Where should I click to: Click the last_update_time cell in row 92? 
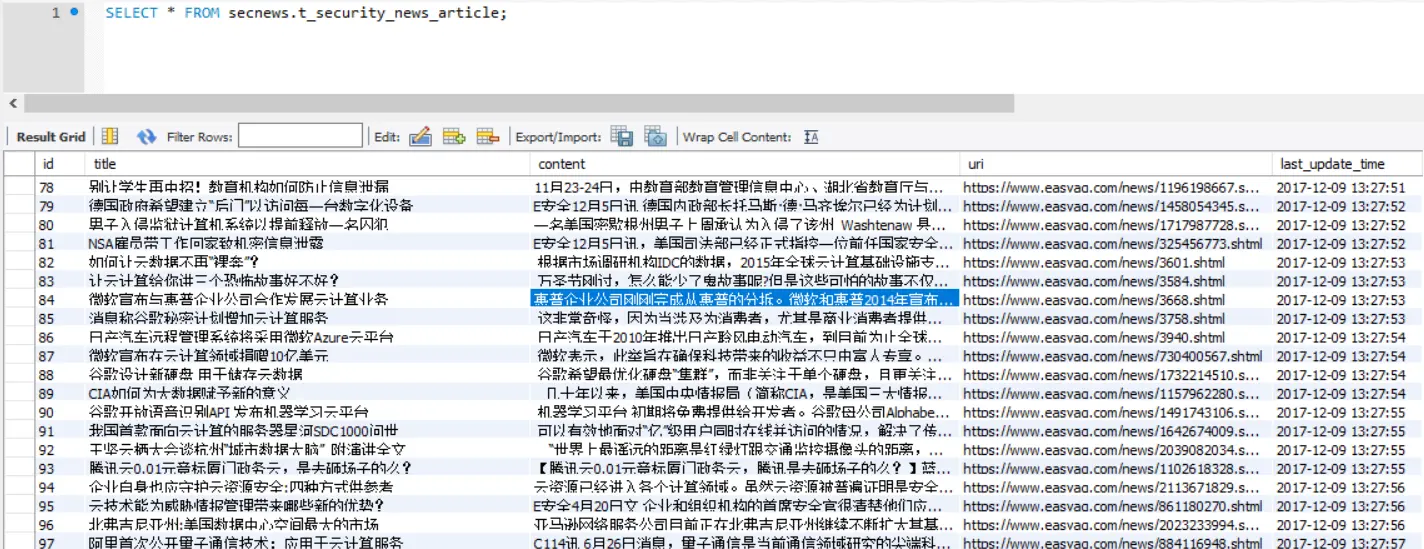1347,449
